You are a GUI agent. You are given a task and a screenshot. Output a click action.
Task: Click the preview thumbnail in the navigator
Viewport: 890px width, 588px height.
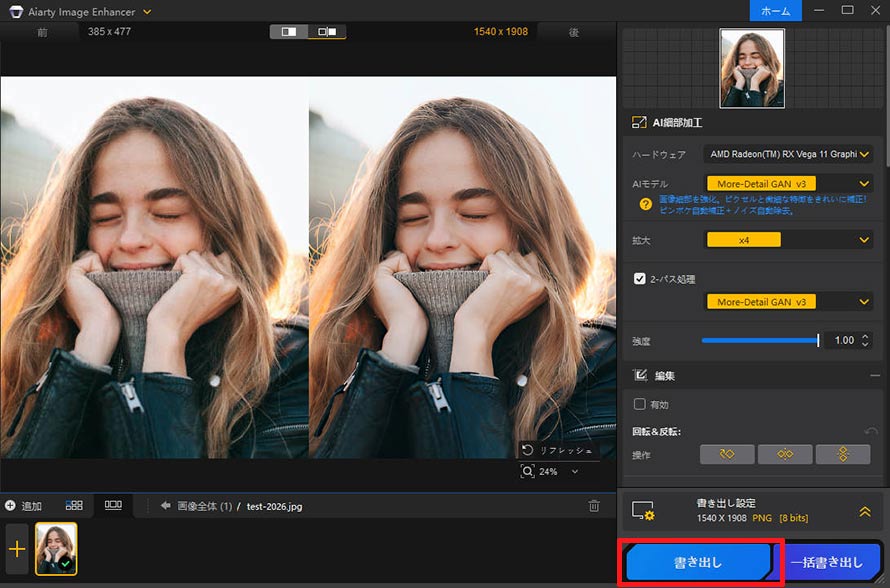point(752,69)
